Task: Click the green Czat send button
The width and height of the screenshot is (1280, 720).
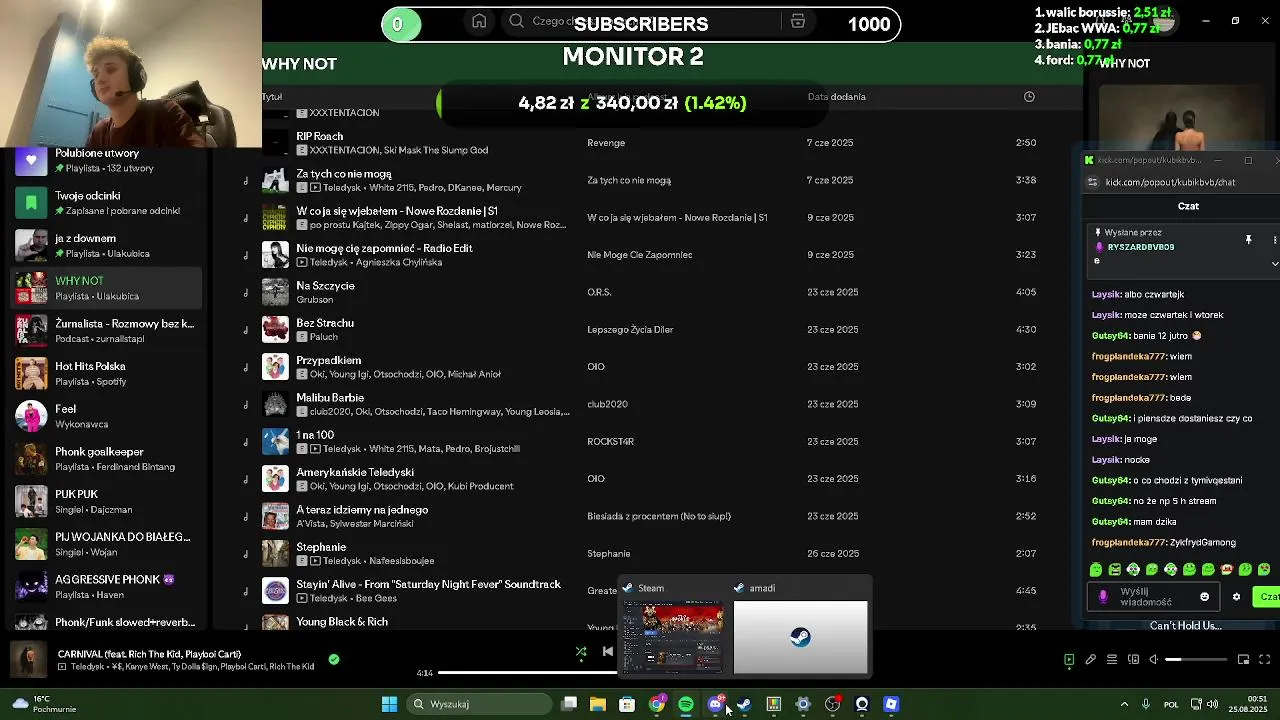Action: [x=1268, y=597]
